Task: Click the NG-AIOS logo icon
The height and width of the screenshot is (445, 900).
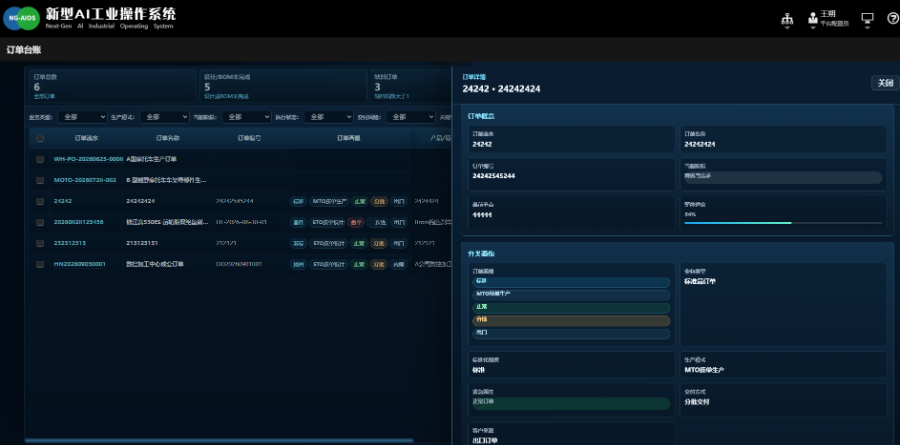Action: [21, 18]
